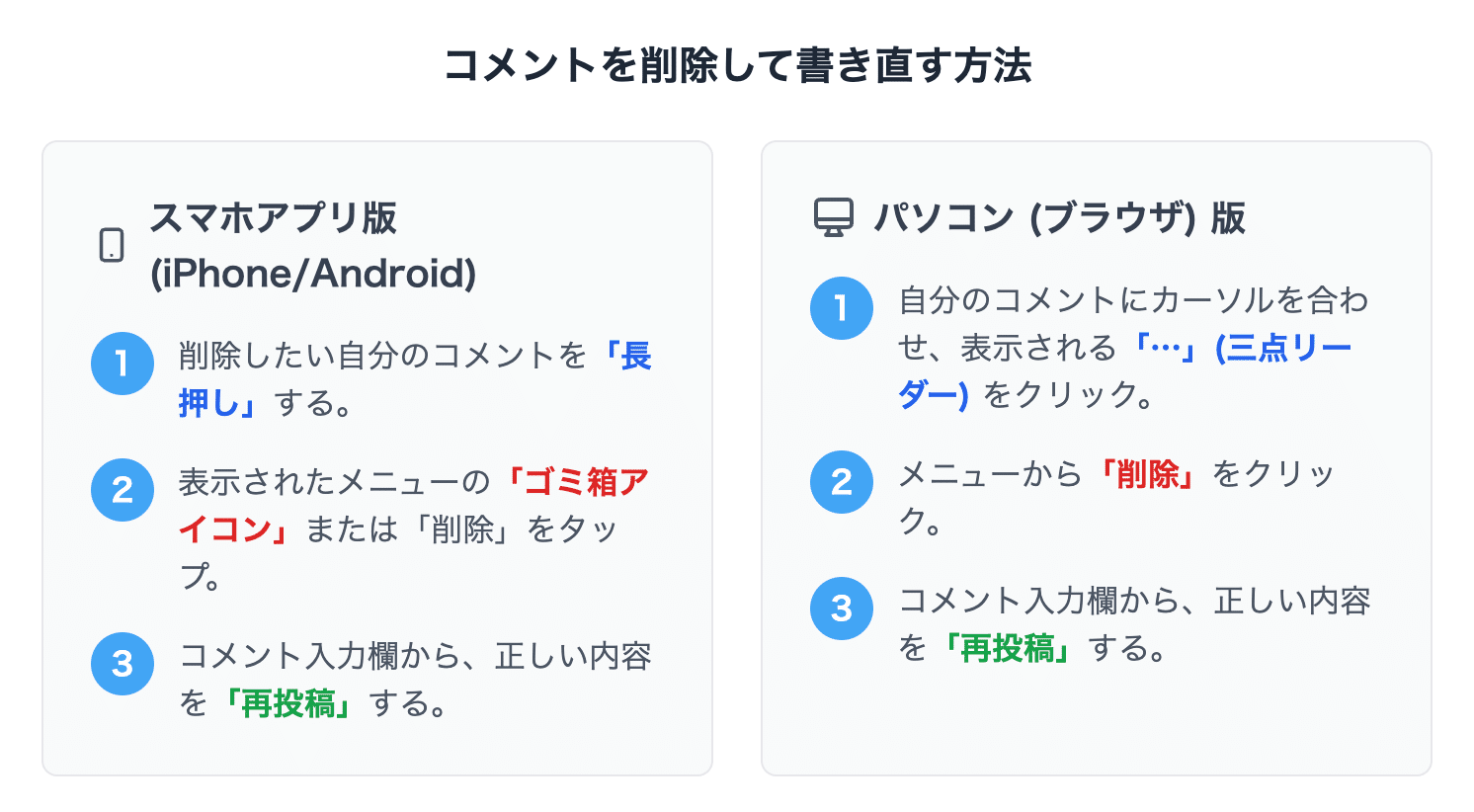1474x812 pixels.
Task: Click step 1 circle in the PC browser section
Action: click(x=842, y=308)
